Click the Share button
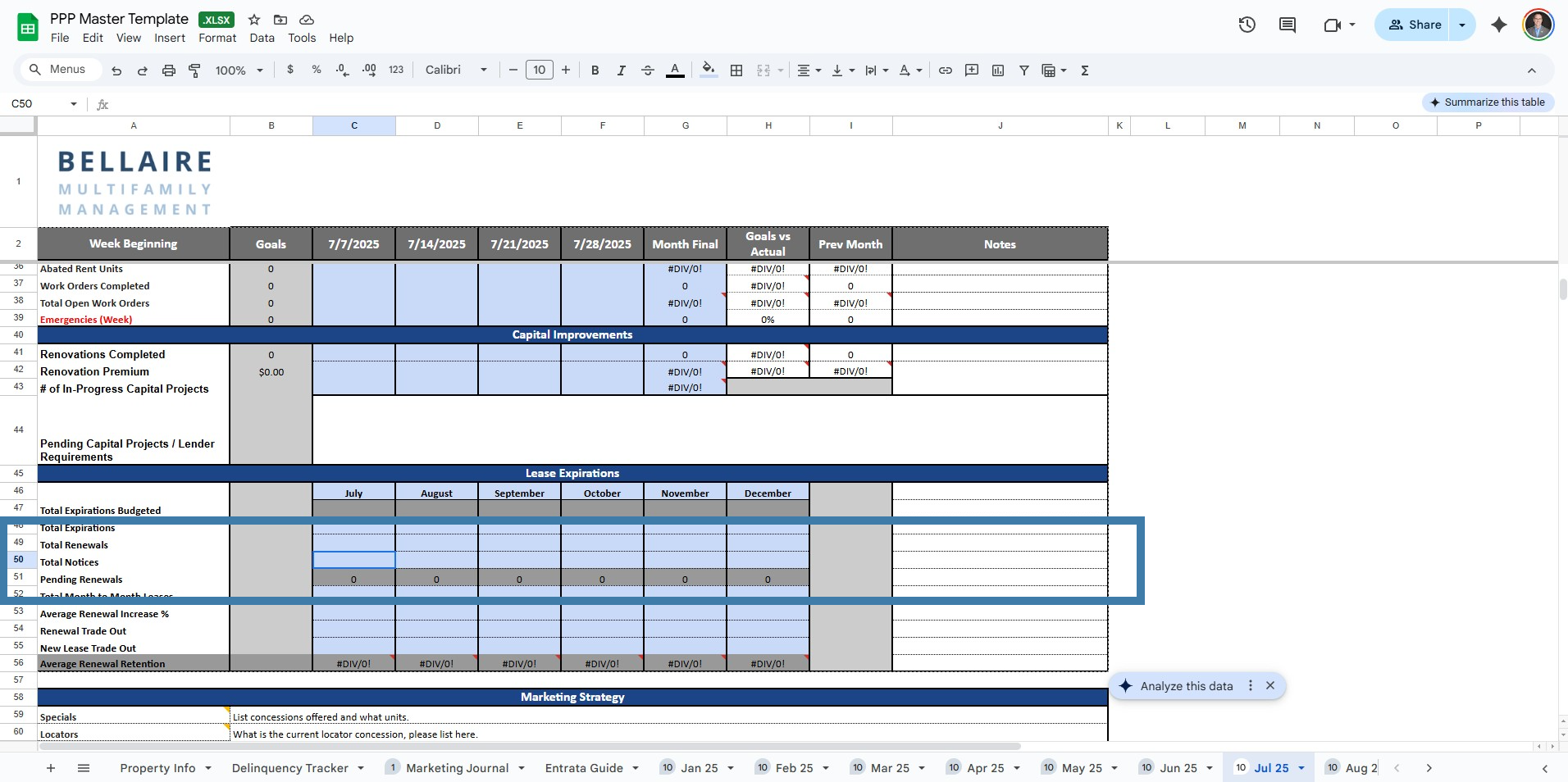Viewport: 1568px width, 782px height. coord(1415,25)
